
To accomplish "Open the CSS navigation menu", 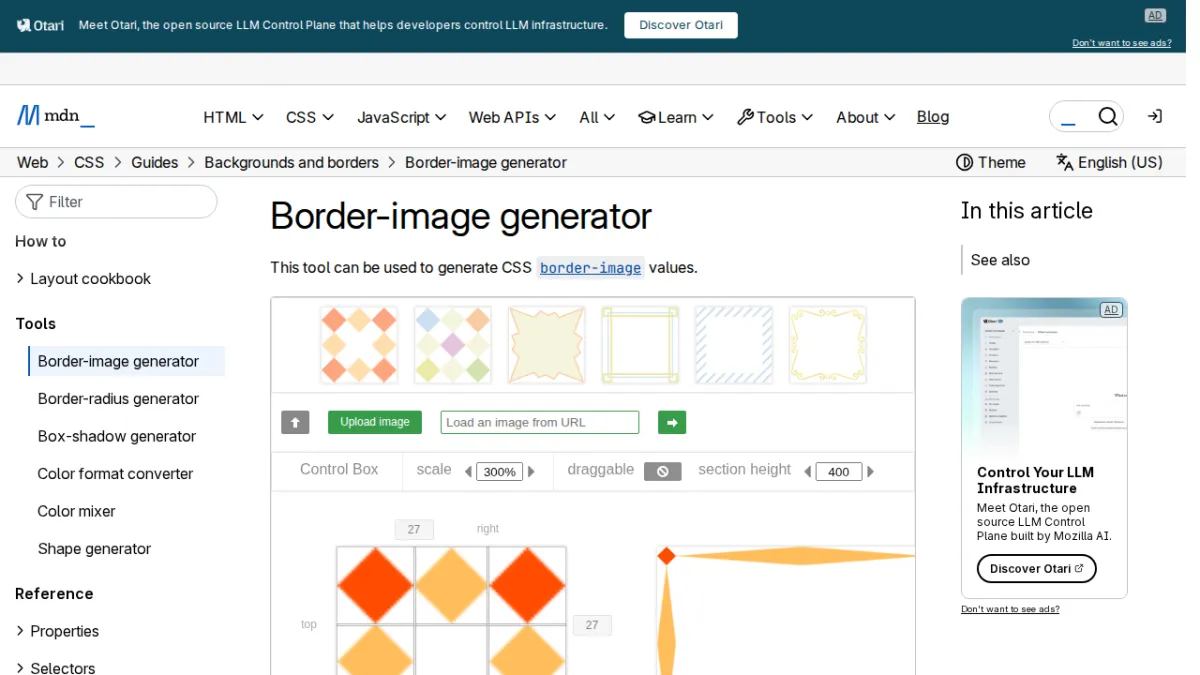I will (310, 117).
